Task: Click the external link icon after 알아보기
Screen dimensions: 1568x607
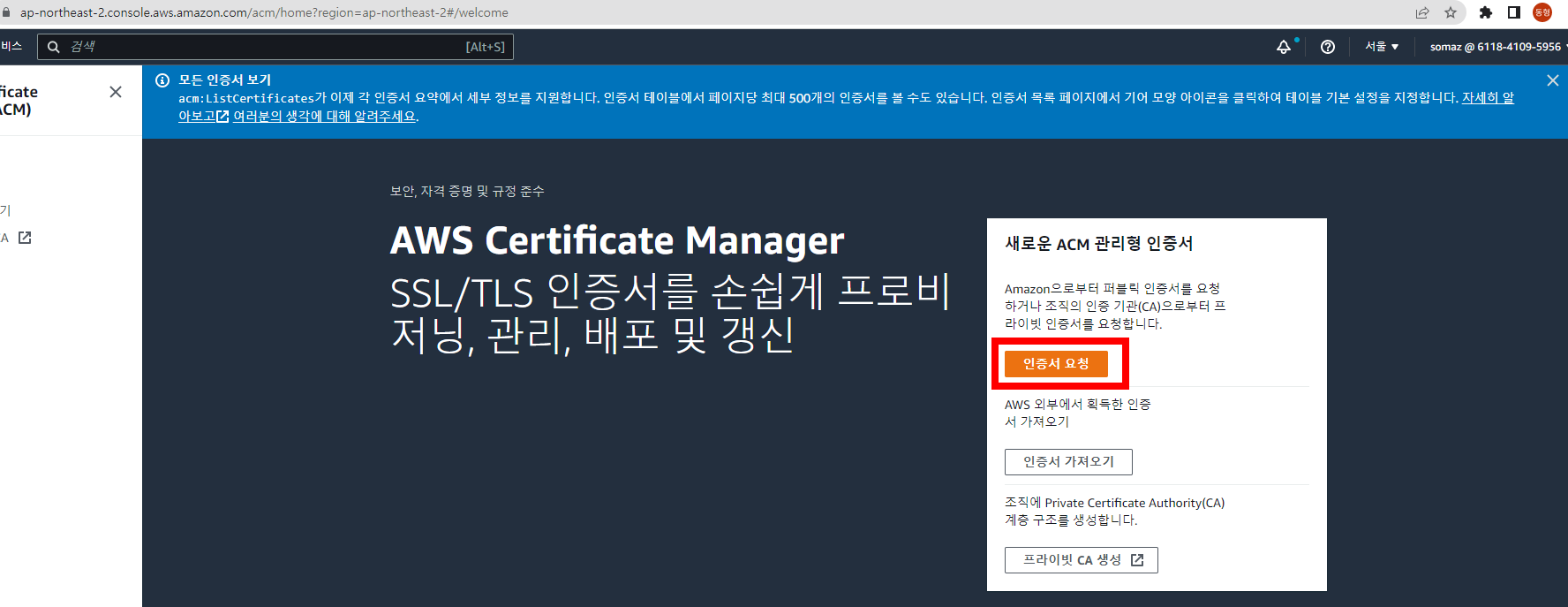Action: click(x=222, y=116)
